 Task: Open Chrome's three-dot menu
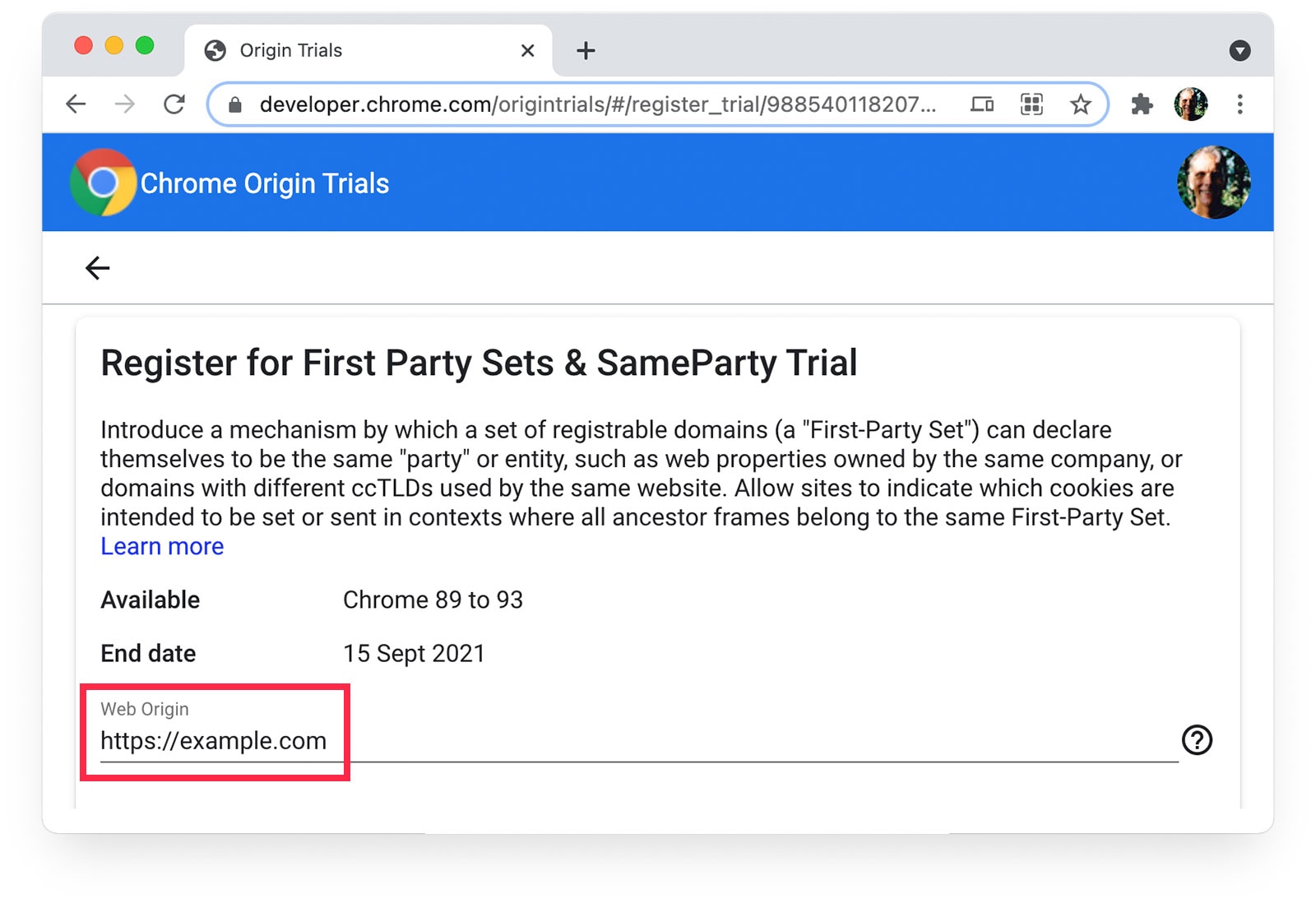pyautogui.click(x=1240, y=104)
